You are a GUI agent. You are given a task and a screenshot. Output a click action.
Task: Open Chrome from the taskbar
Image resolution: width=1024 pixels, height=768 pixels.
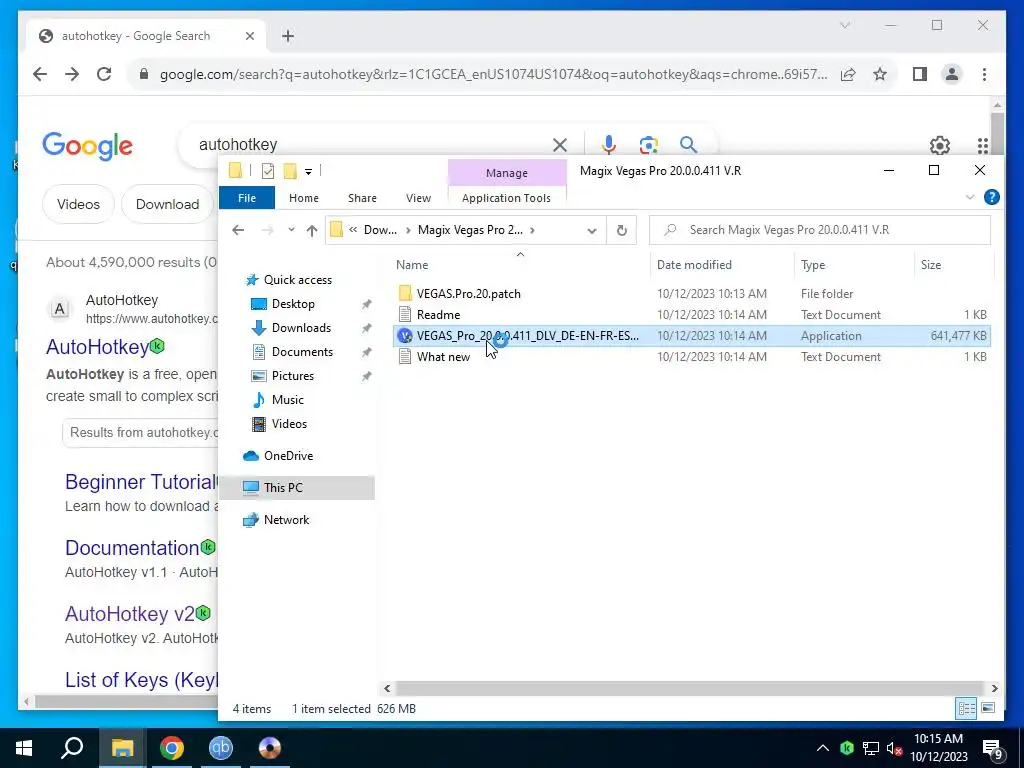[172, 748]
